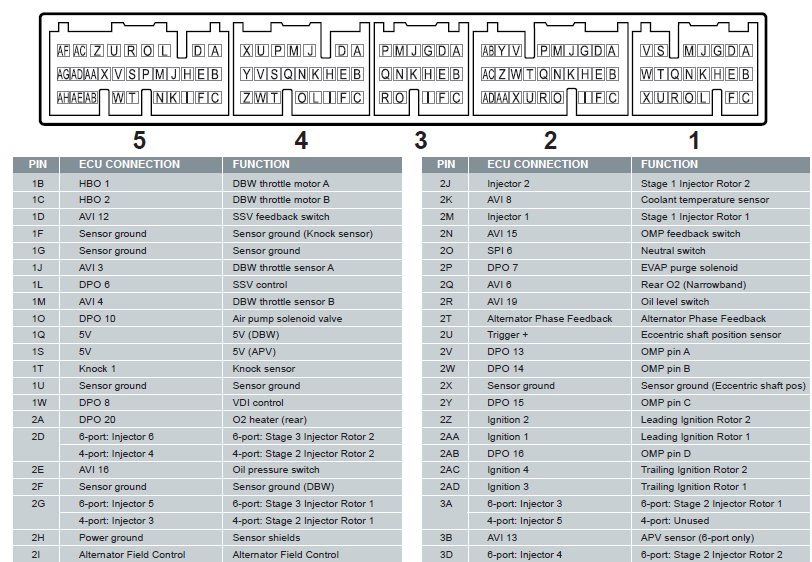
Task: Select the 'O2 heater (rear)' cell
Action: click(312, 420)
